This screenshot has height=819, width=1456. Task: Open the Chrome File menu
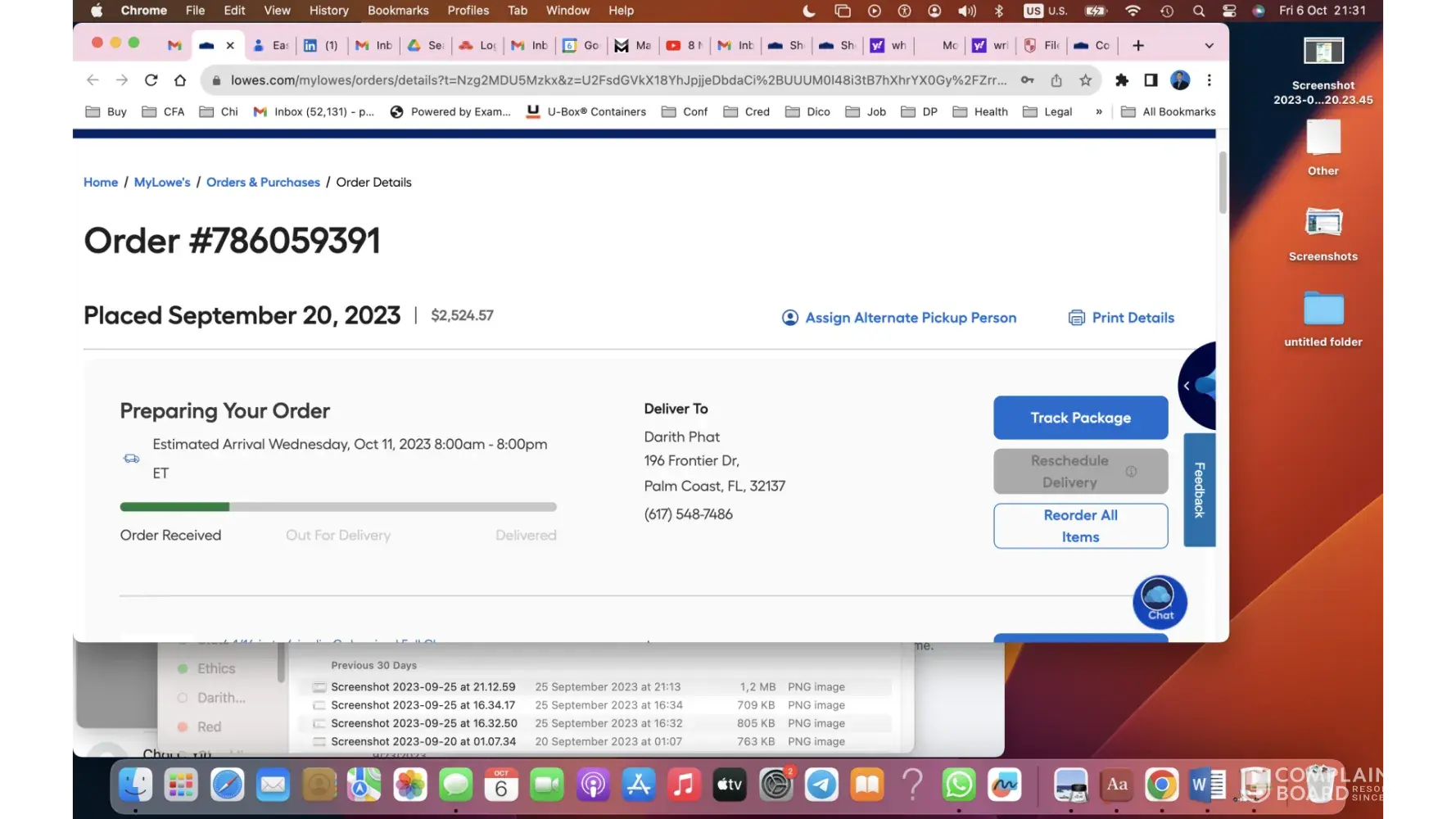[195, 11]
